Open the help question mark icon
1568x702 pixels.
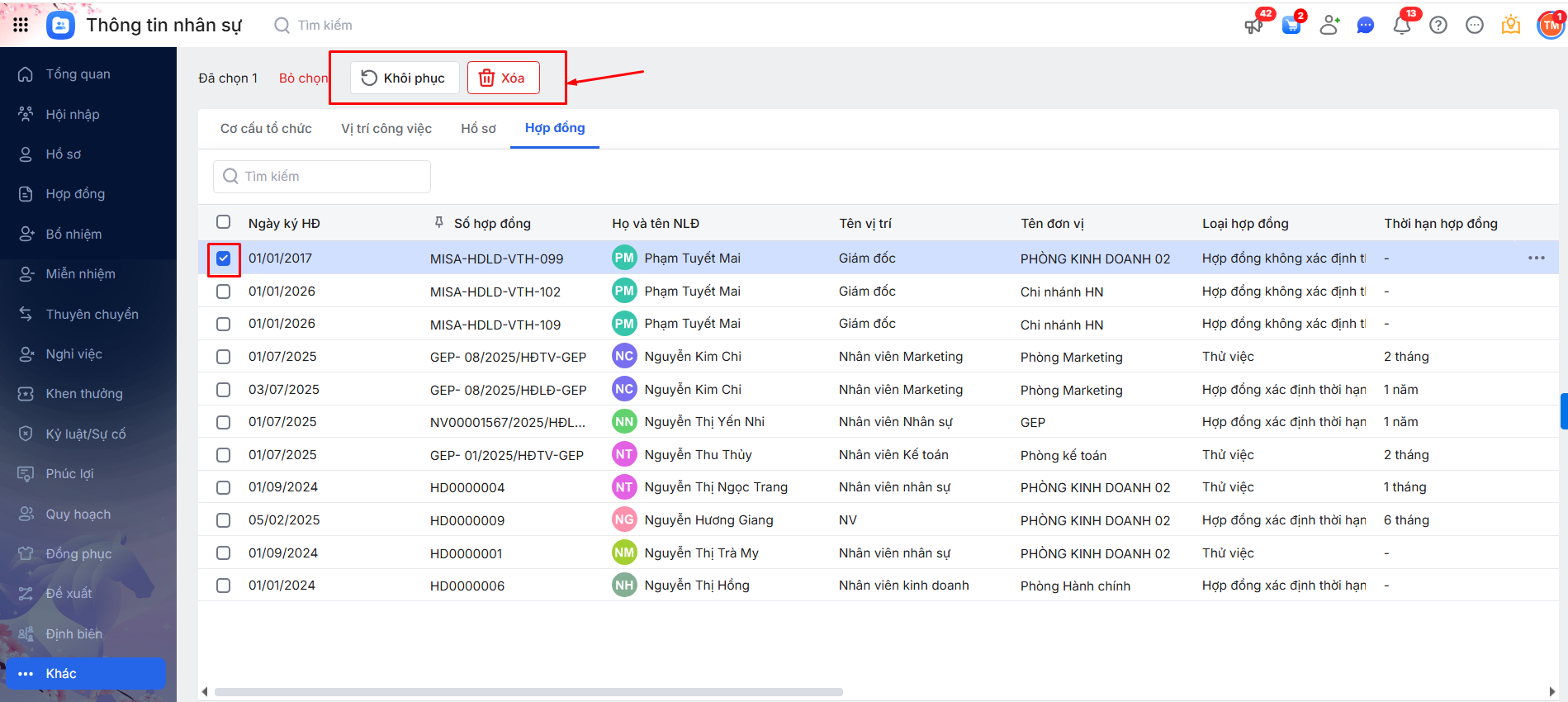pos(1438,26)
